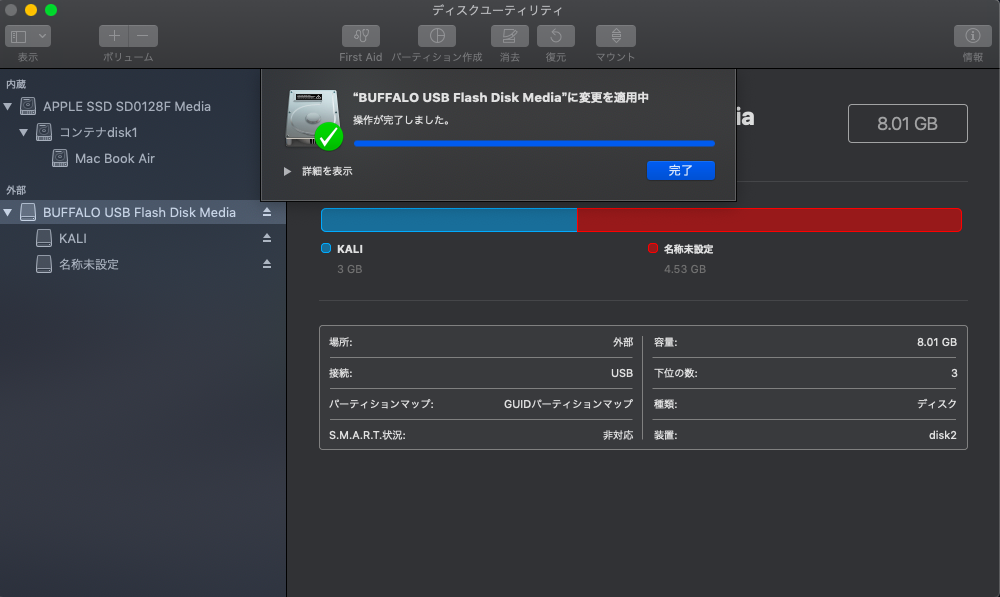Collapse BUFFALO USB Flash Disk tree

point(8,212)
